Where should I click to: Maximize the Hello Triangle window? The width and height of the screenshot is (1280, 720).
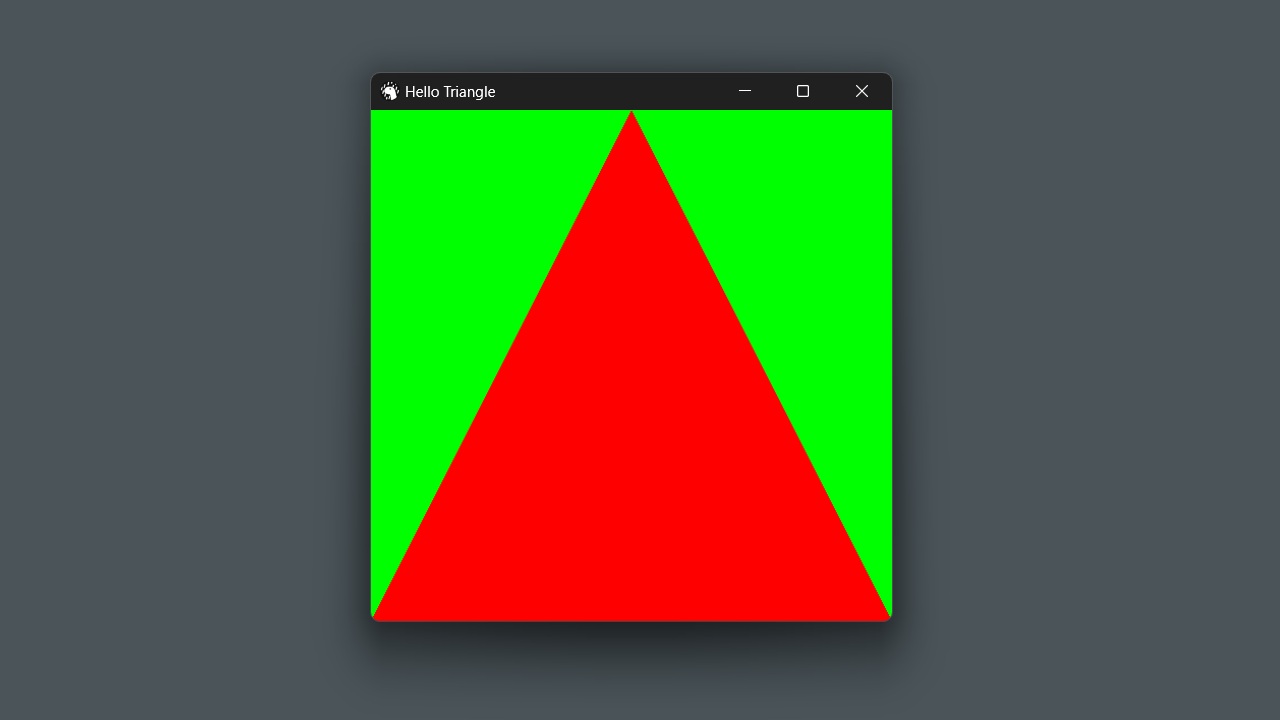(803, 91)
